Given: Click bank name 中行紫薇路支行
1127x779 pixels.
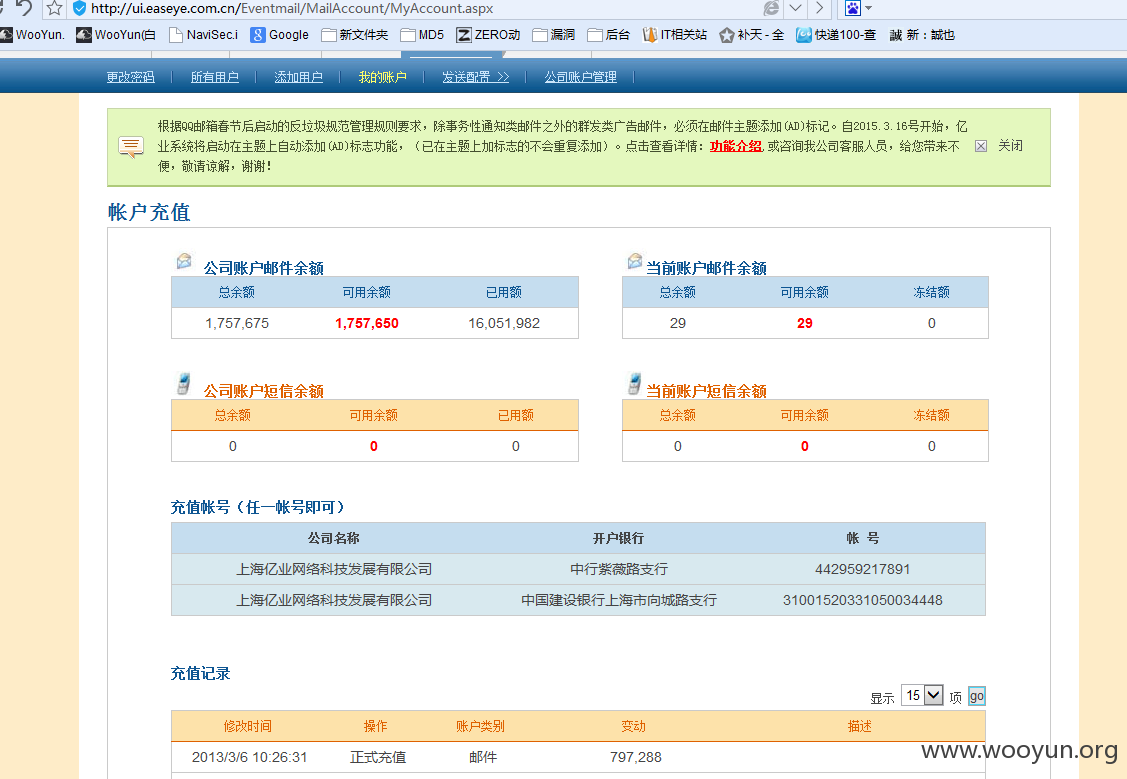Looking at the screenshot, I should pyautogui.click(x=619, y=569).
